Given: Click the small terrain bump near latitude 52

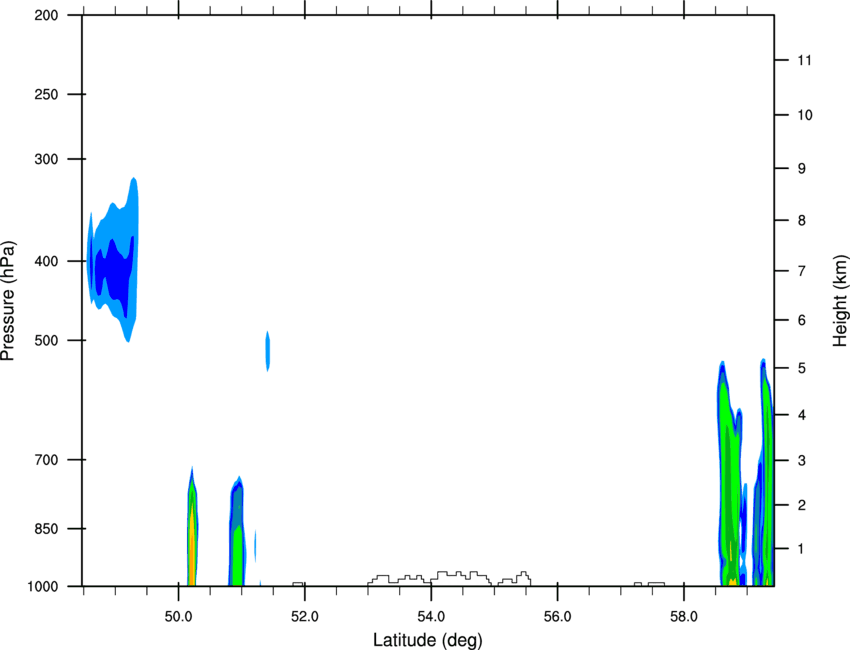Looking at the screenshot, I should pyautogui.click(x=298, y=584).
